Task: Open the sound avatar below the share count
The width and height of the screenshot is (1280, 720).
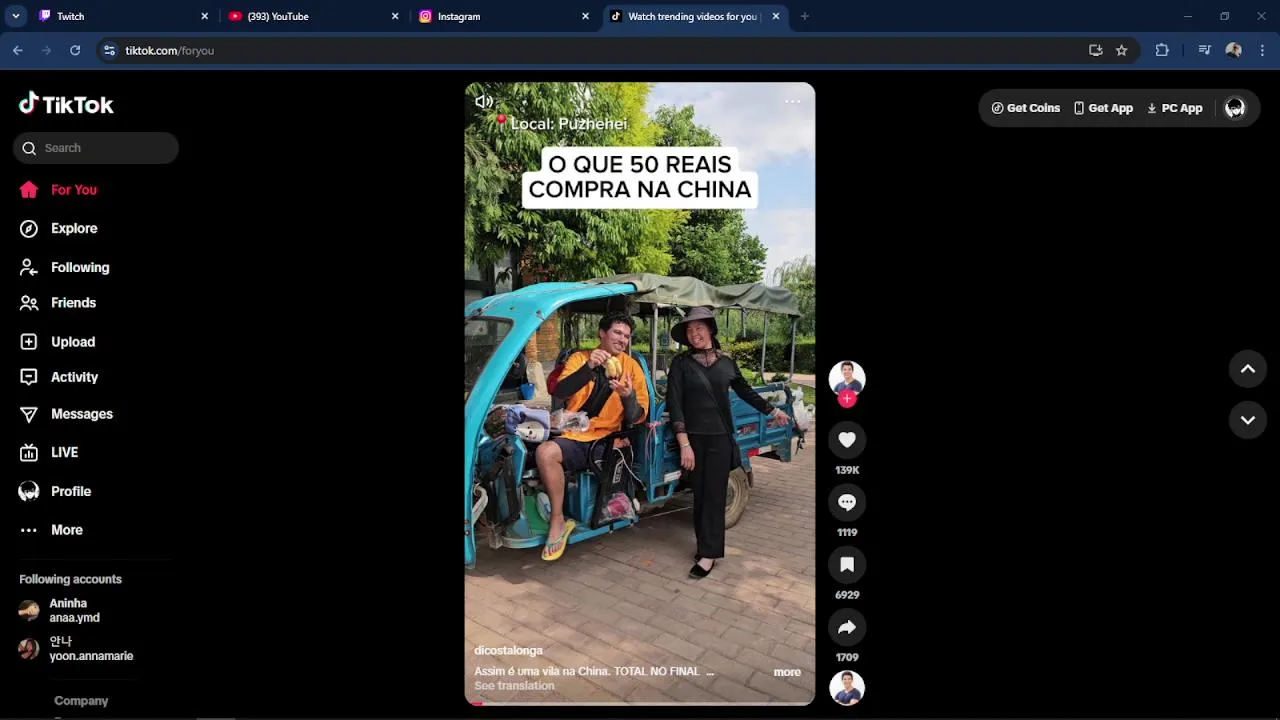Action: tap(847, 688)
